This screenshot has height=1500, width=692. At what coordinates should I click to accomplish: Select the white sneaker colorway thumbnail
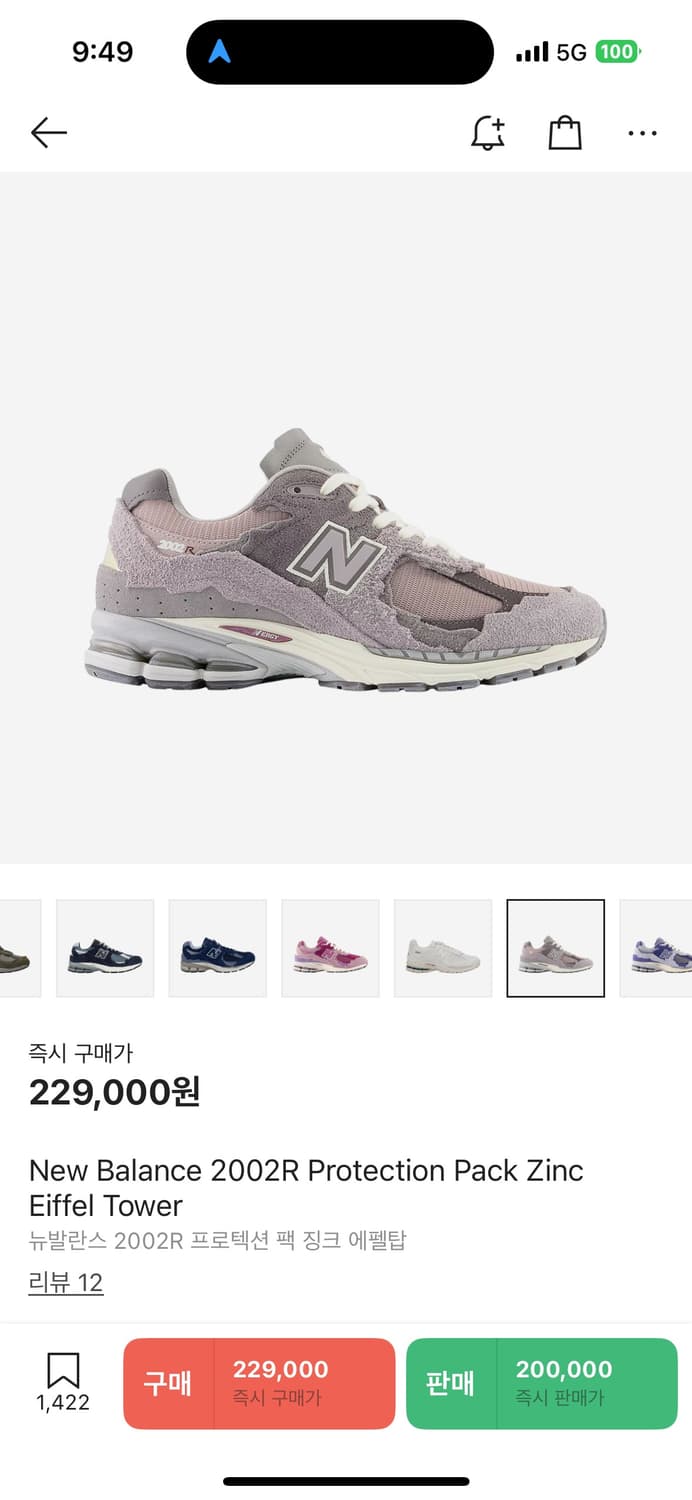click(443, 948)
